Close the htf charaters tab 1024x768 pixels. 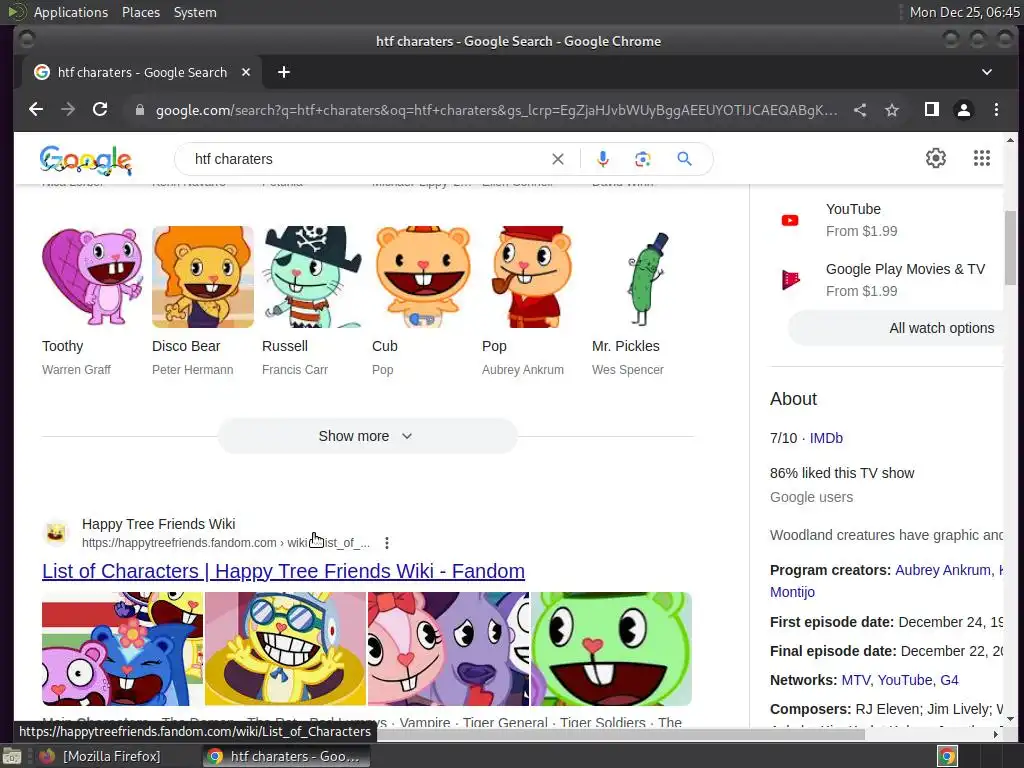coord(246,72)
